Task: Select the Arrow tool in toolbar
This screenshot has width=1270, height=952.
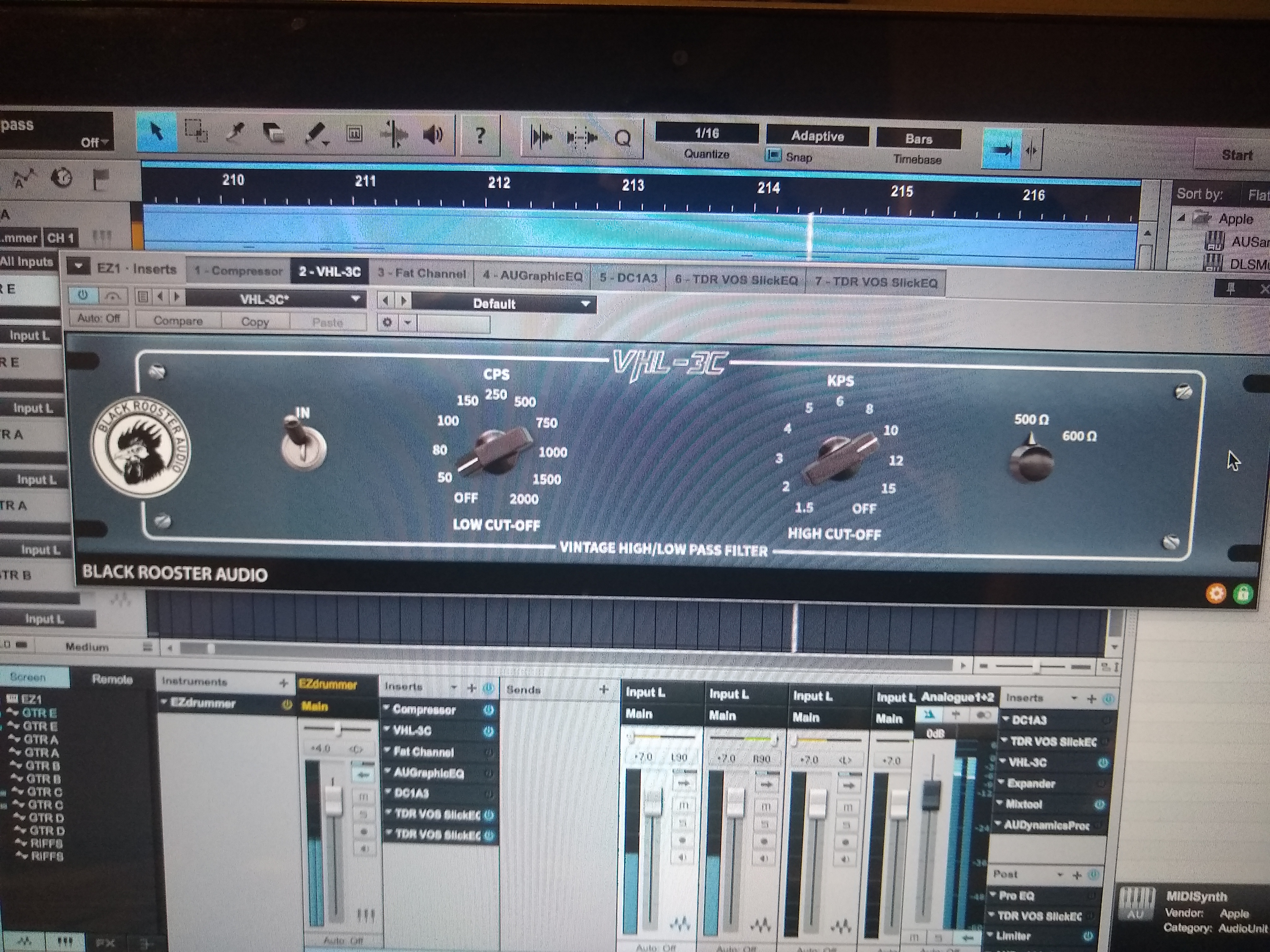Action: [x=156, y=132]
